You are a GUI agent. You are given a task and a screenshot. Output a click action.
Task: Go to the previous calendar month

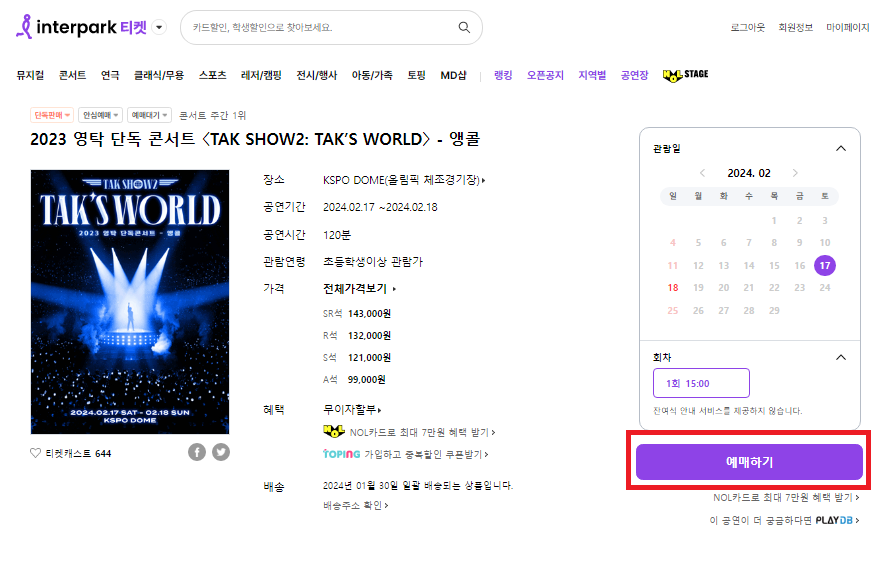(x=702, y=173)
